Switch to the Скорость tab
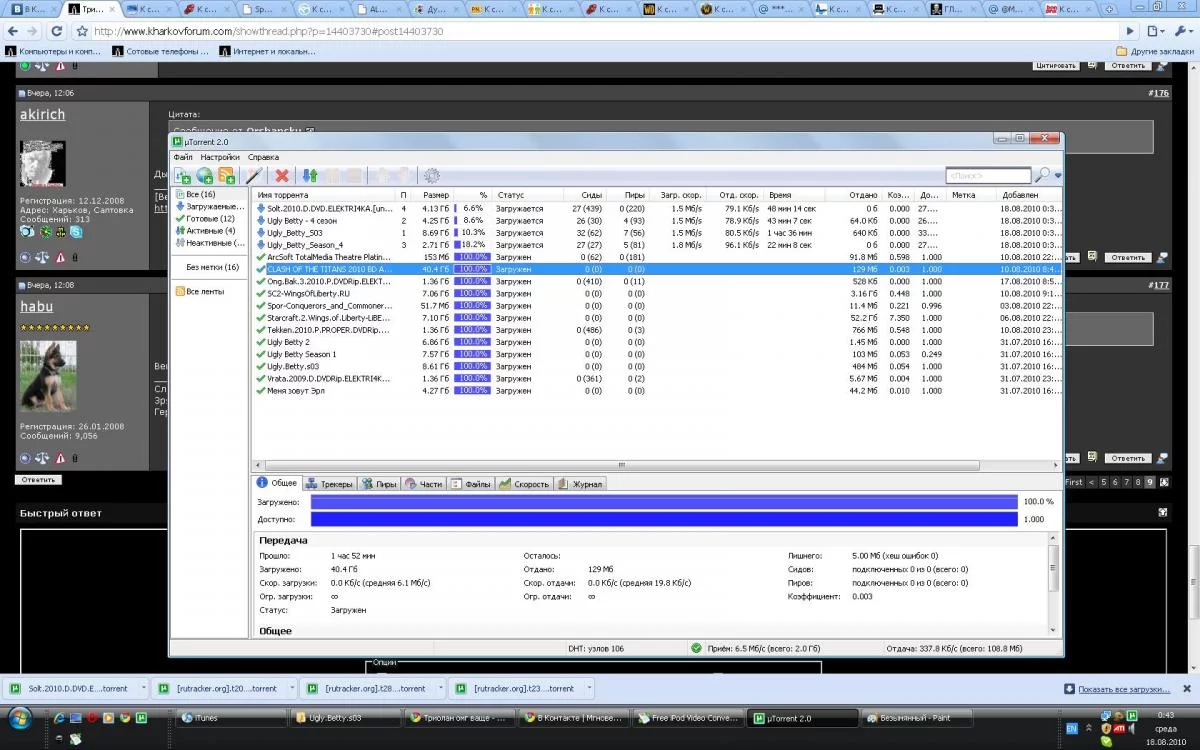This screenshot has height=750, width=1200. 524,484
